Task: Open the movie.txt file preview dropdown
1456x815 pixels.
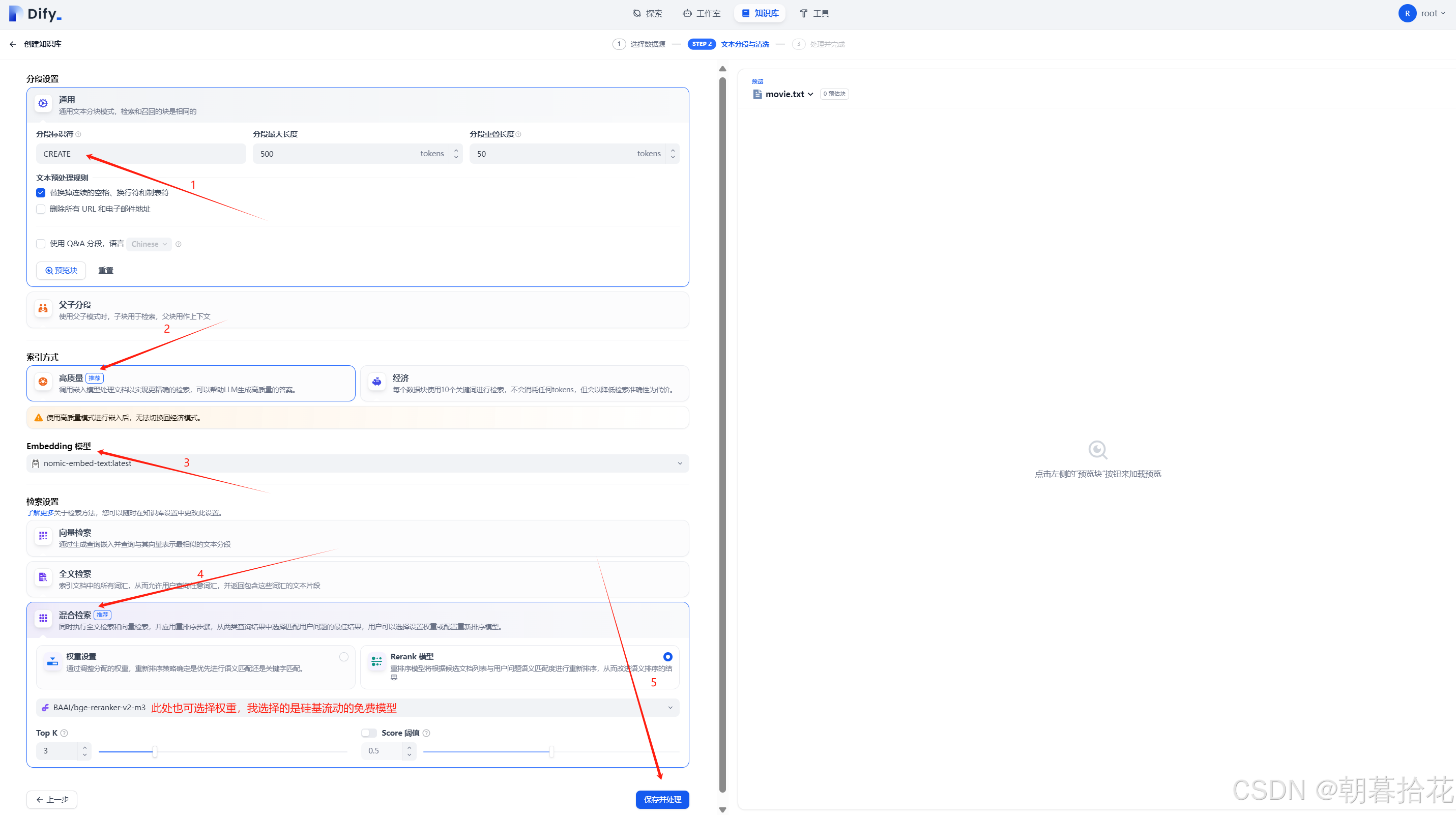Action: [789, 95]
